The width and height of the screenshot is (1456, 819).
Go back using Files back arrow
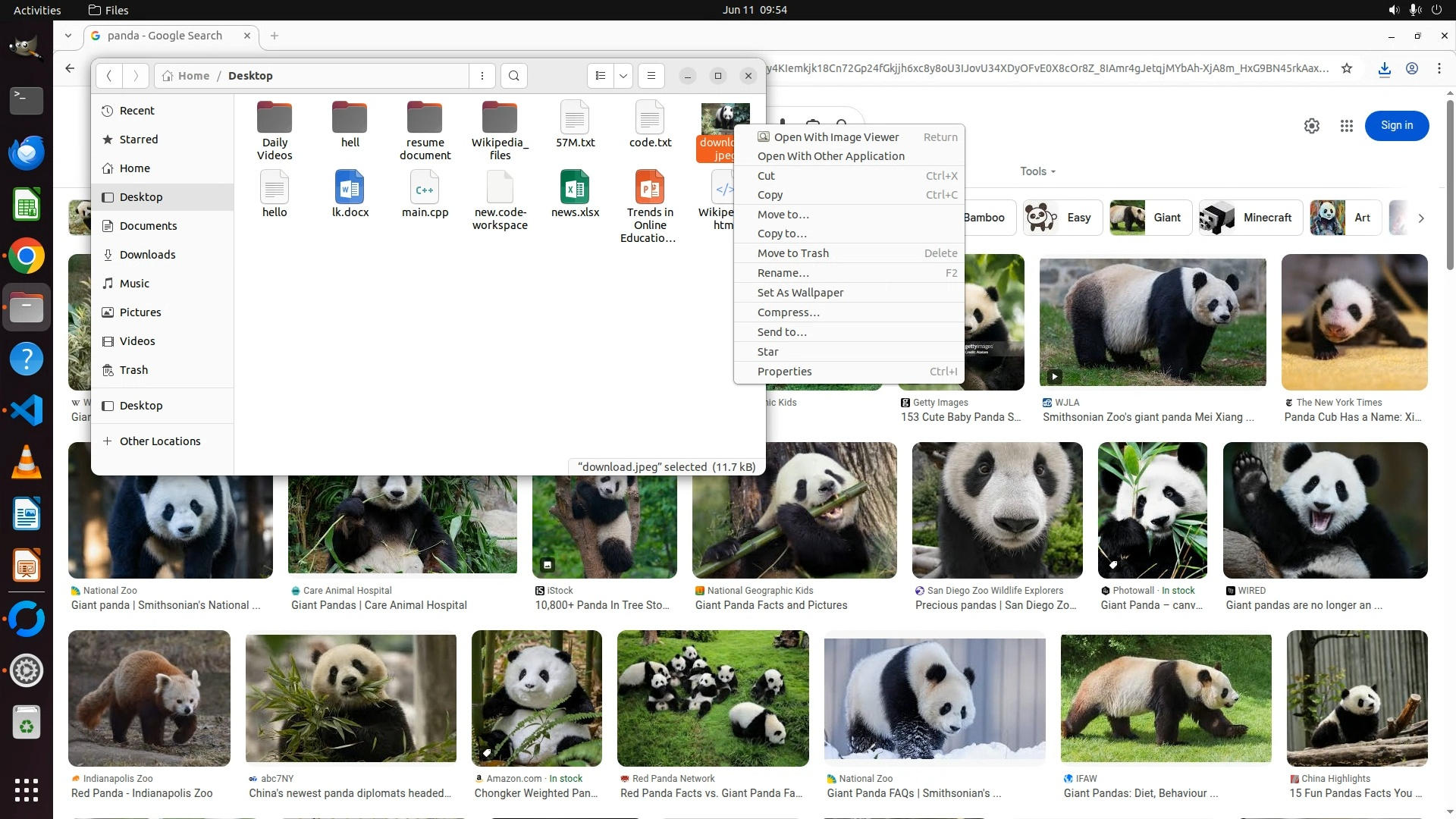pos(109,76)
